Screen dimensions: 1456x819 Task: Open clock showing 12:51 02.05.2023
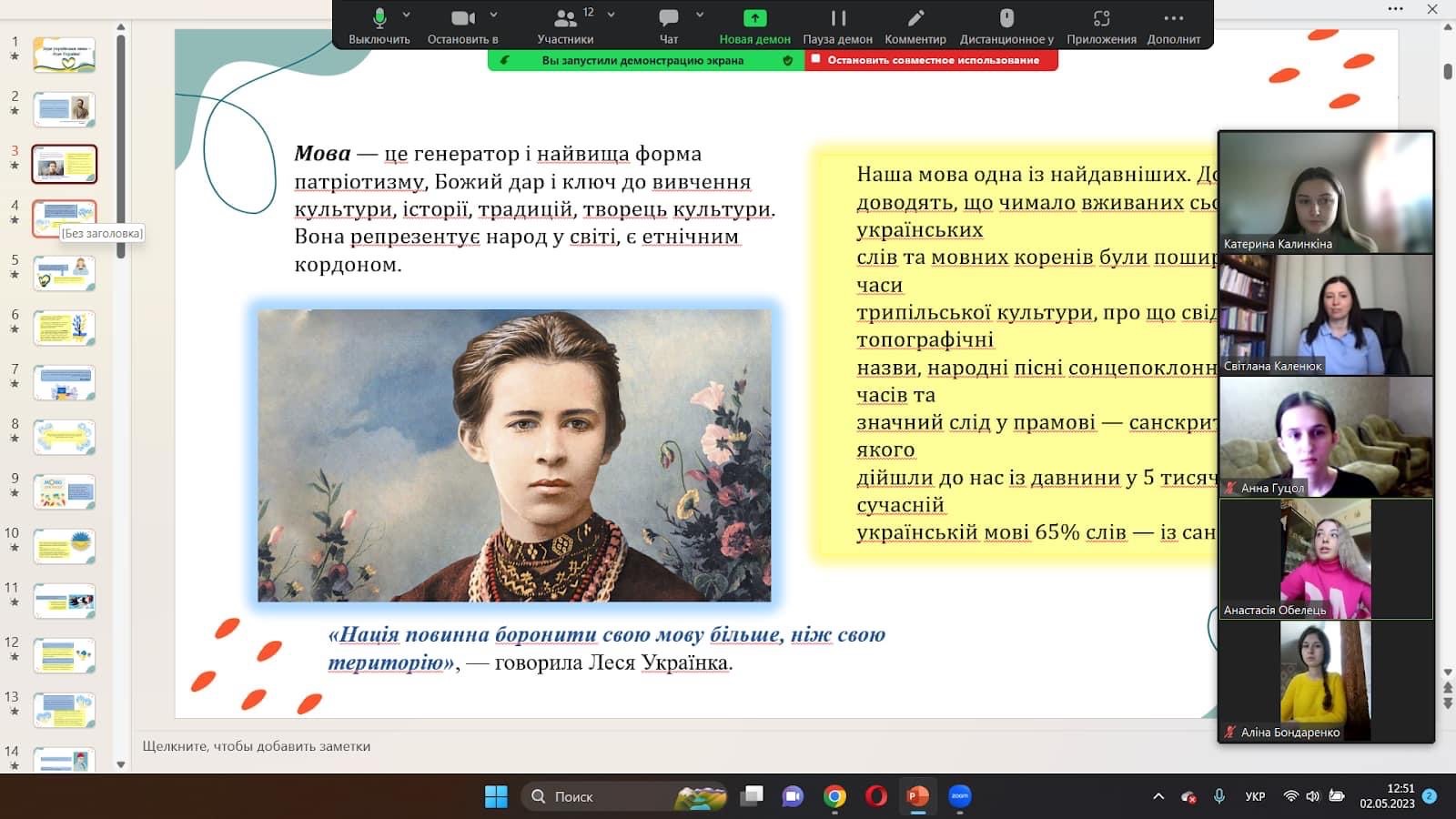click(x=1387, y=796)
